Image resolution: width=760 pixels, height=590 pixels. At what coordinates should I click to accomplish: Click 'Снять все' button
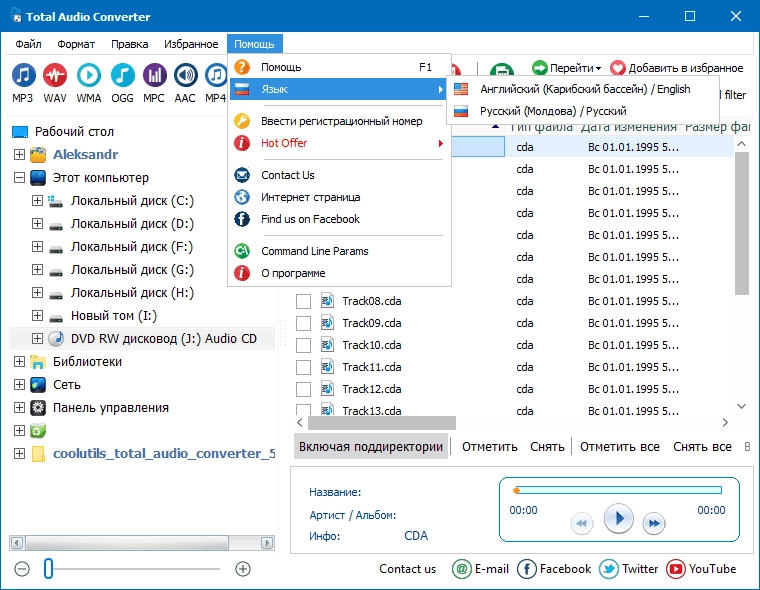(x=702, y=446)
